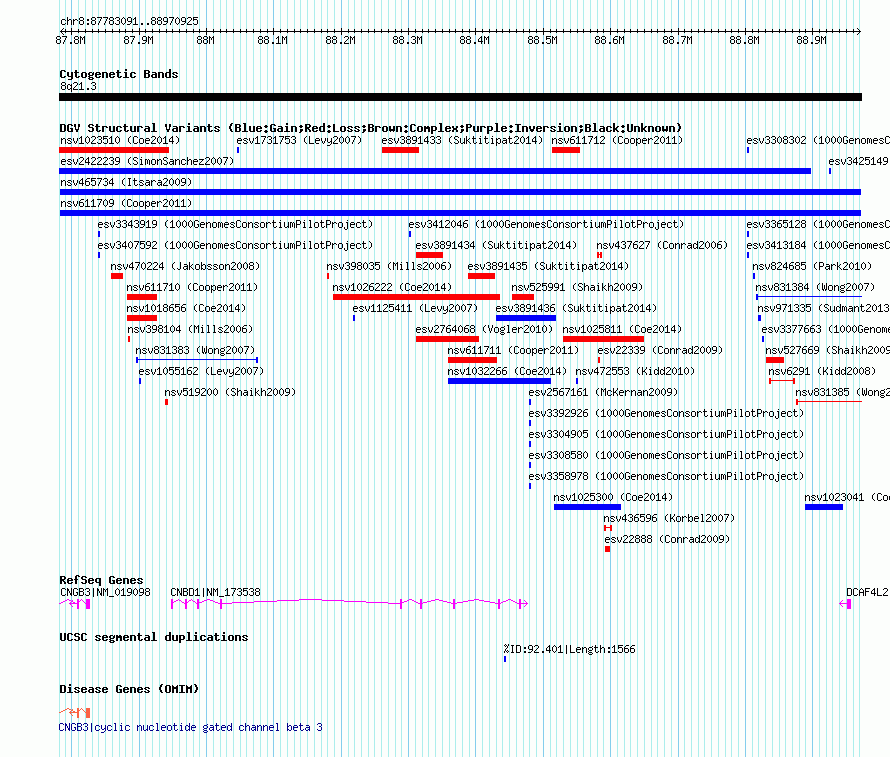Click the esv1055162 (Levy2007) label
The height and width of the screenshot is (757, 890).
coord(201,371)
